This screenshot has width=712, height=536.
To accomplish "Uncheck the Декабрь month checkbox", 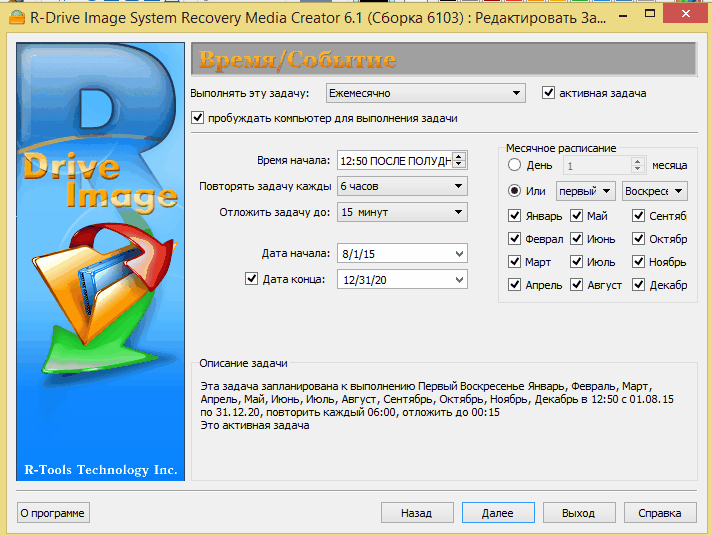I will (x=639, y=285).
